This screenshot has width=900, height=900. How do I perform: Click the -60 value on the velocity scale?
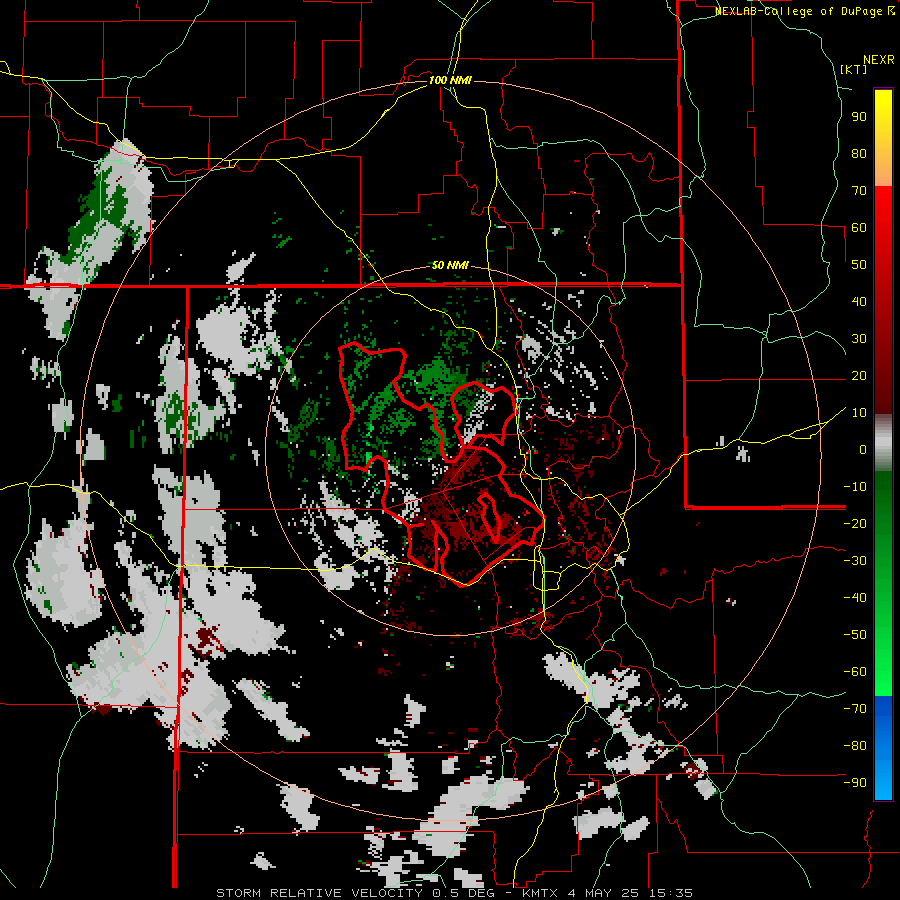855,672
